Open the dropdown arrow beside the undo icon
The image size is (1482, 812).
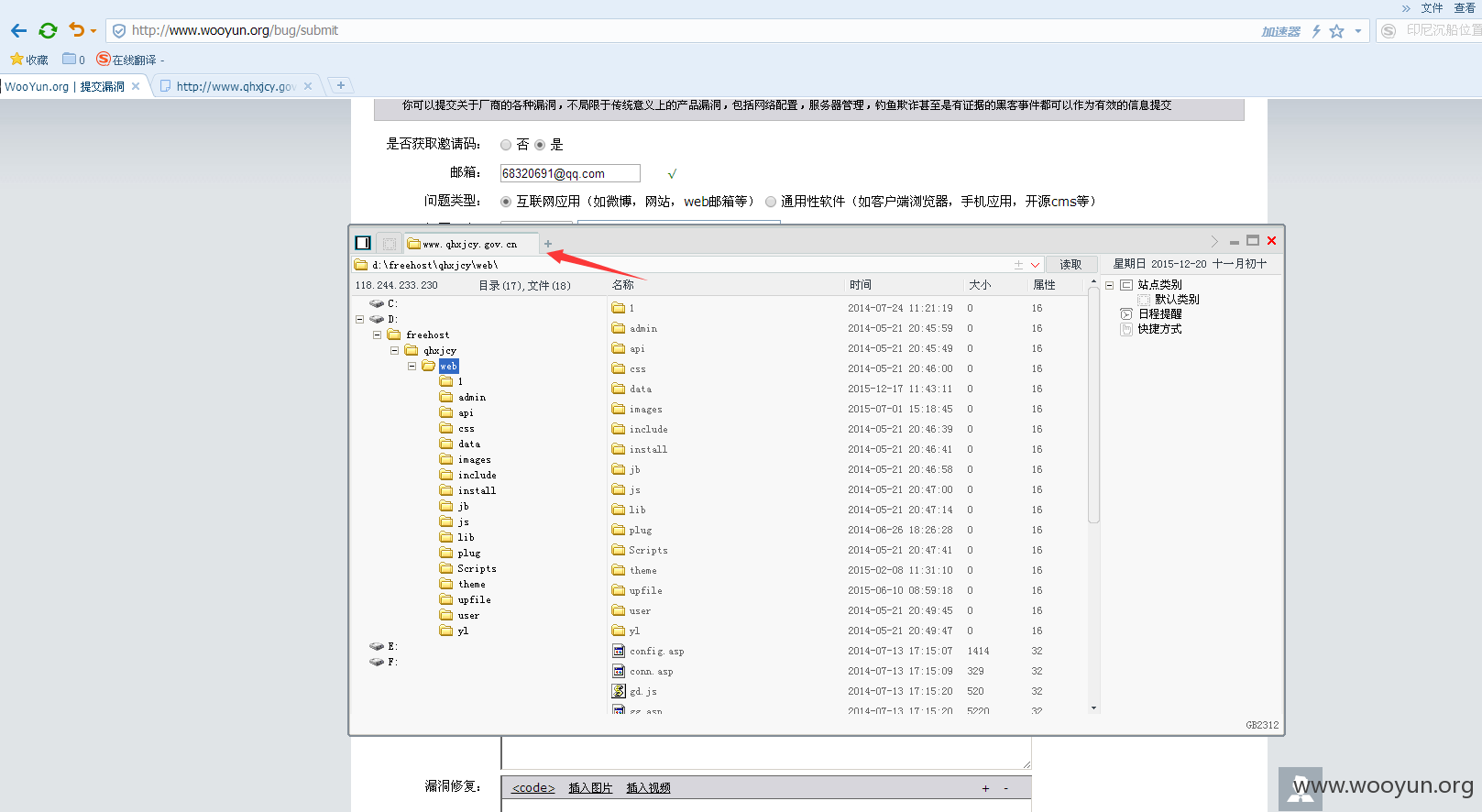pos(93,31)
